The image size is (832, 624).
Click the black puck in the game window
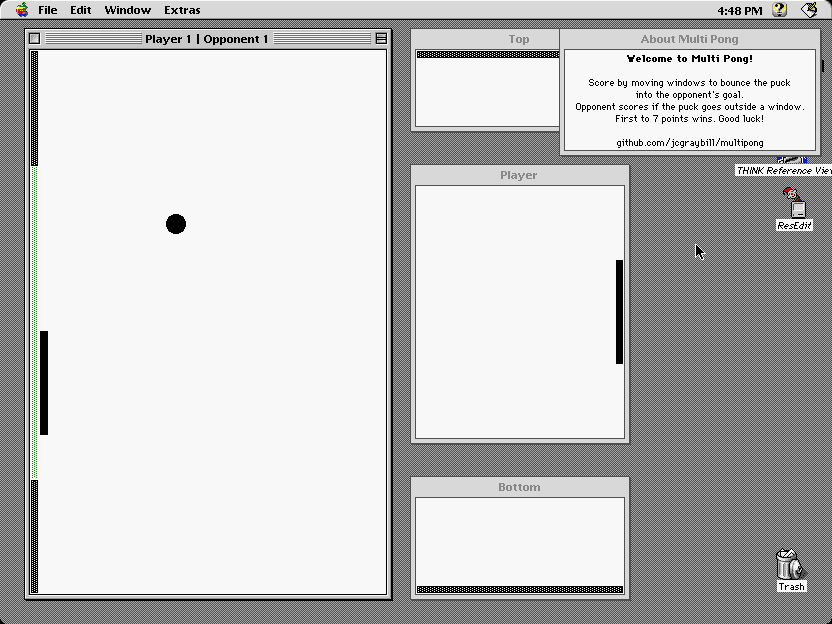[x=176, y=224]
